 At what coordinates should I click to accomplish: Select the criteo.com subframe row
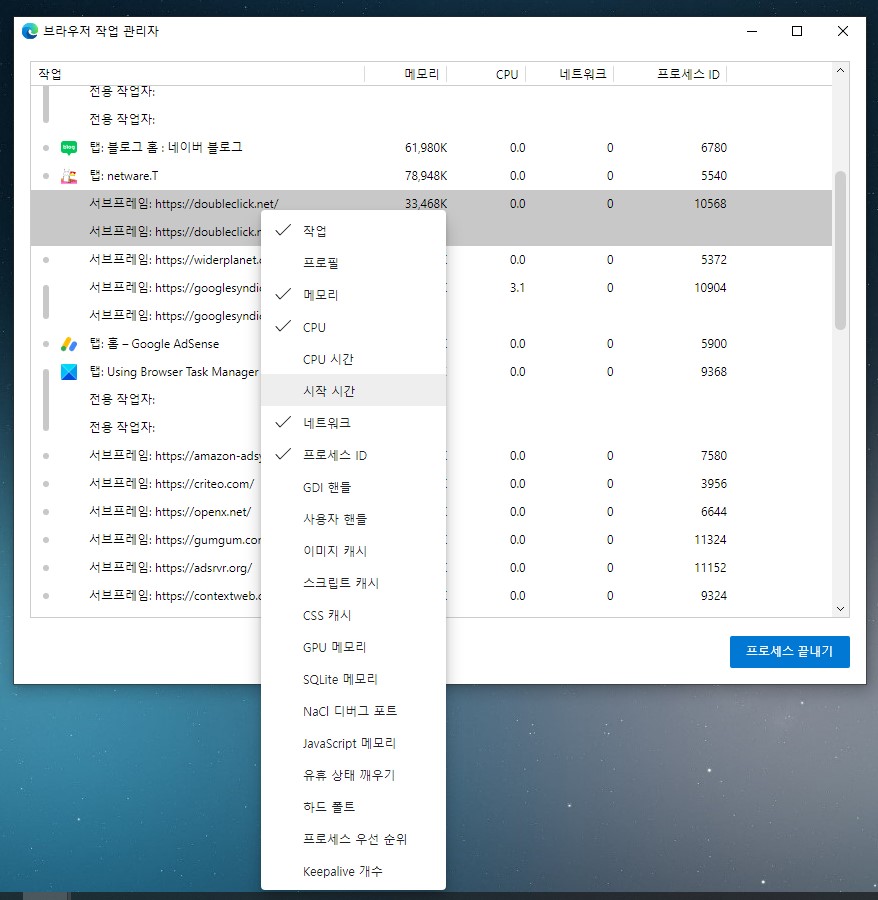point(431,484)
